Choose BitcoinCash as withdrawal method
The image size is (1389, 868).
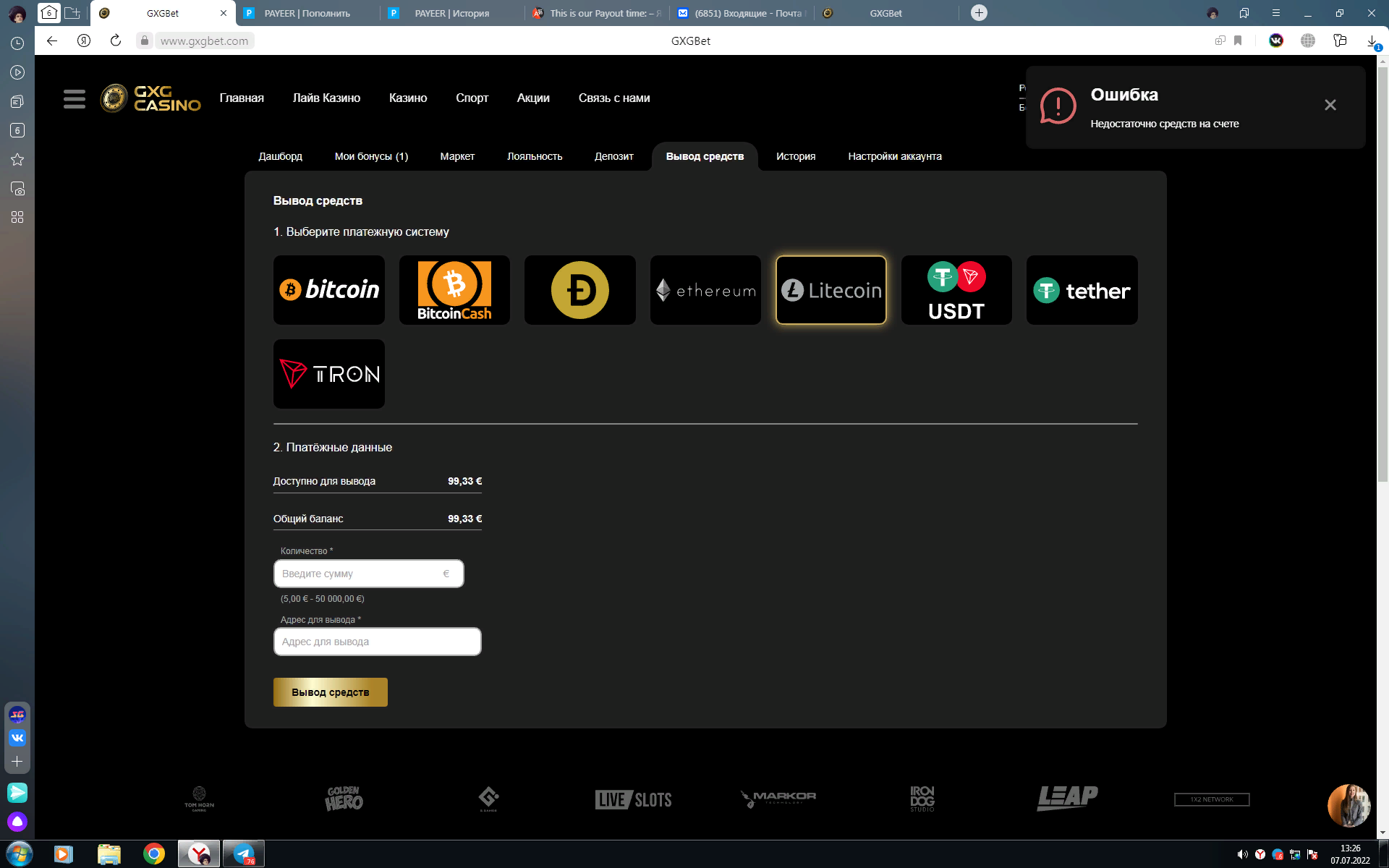454,290
